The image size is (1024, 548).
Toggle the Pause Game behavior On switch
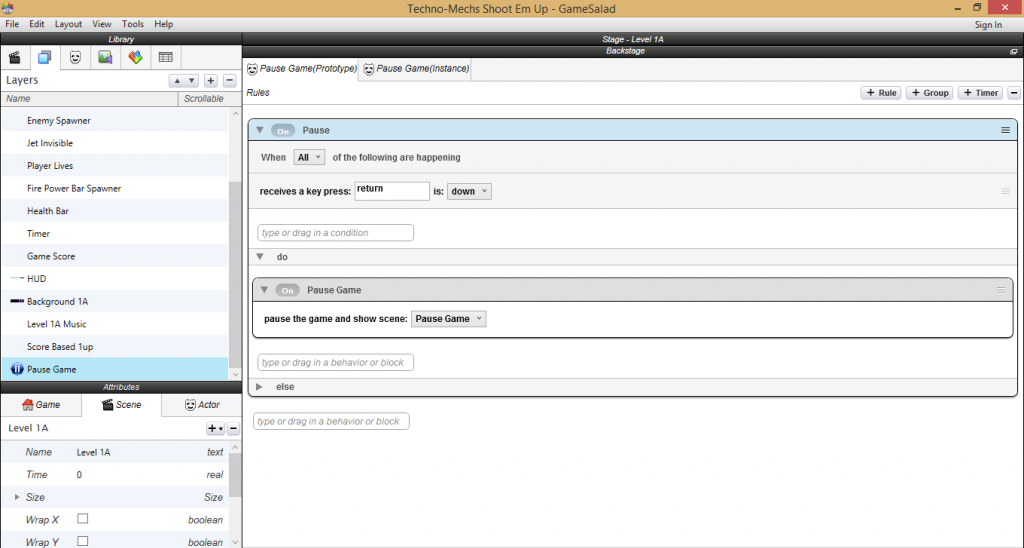287,290
